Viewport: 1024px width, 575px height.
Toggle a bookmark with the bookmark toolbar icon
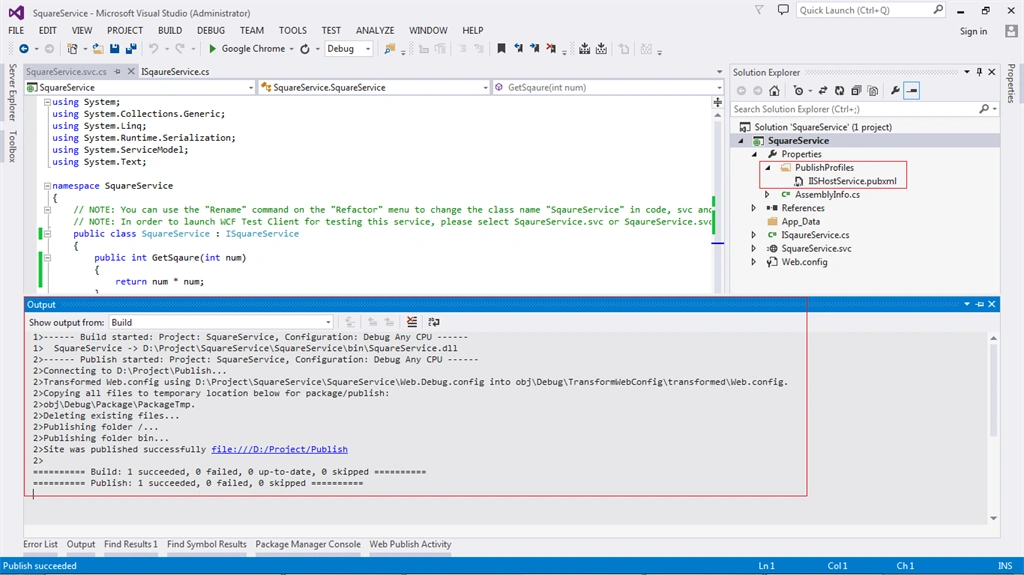502,49
